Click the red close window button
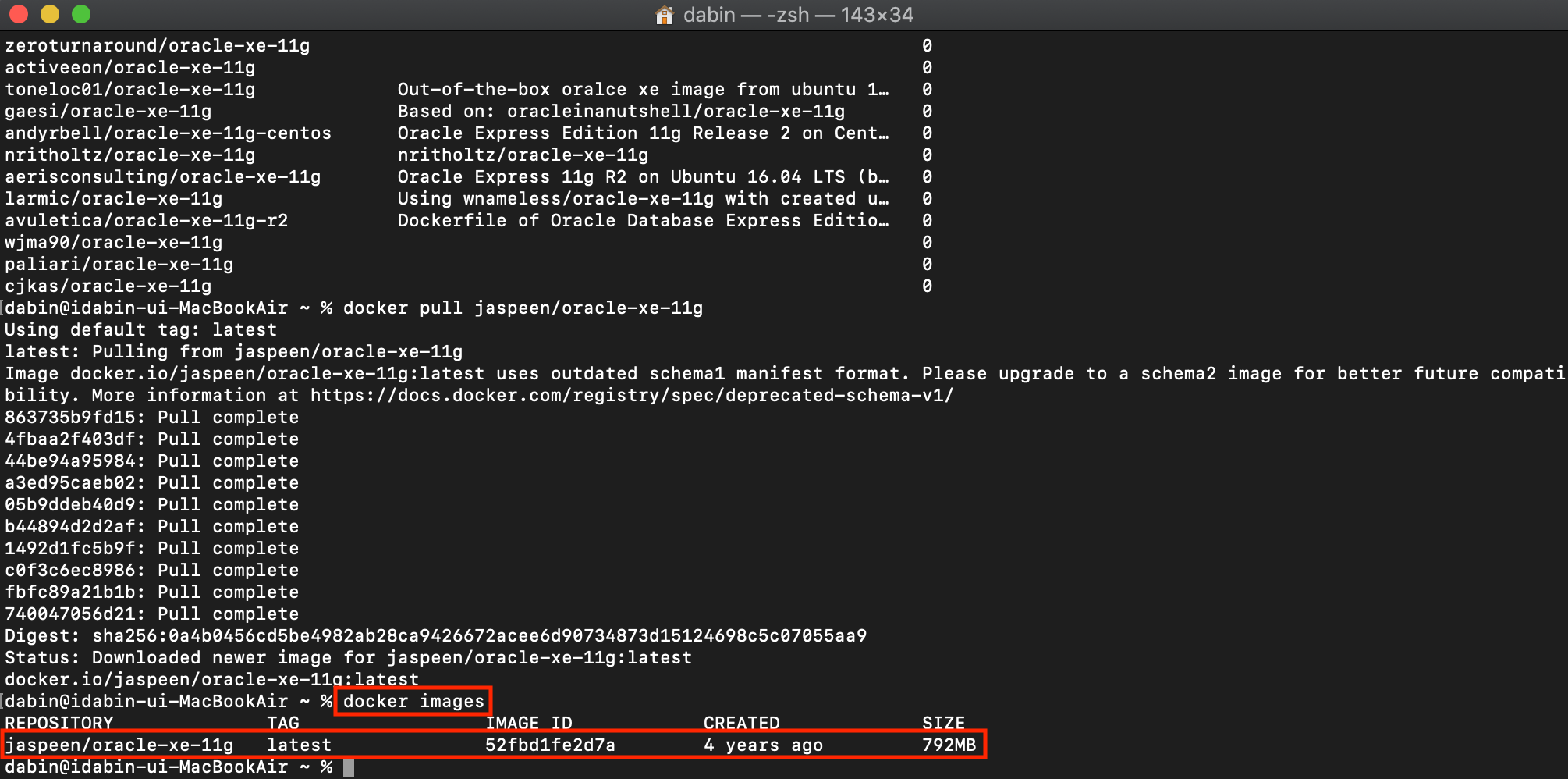Image resolution: width=1568 pixels, height=779 pixels. [x=18, y=14]
